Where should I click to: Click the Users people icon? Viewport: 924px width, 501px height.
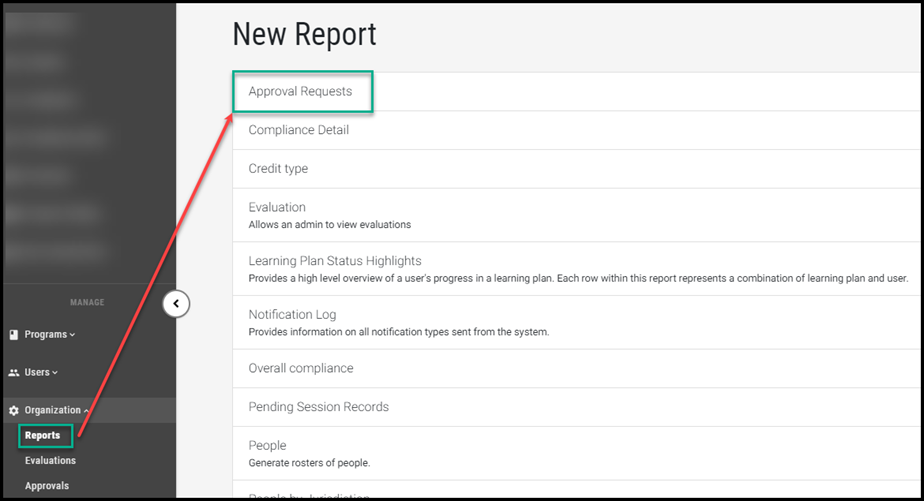[14, 373]
